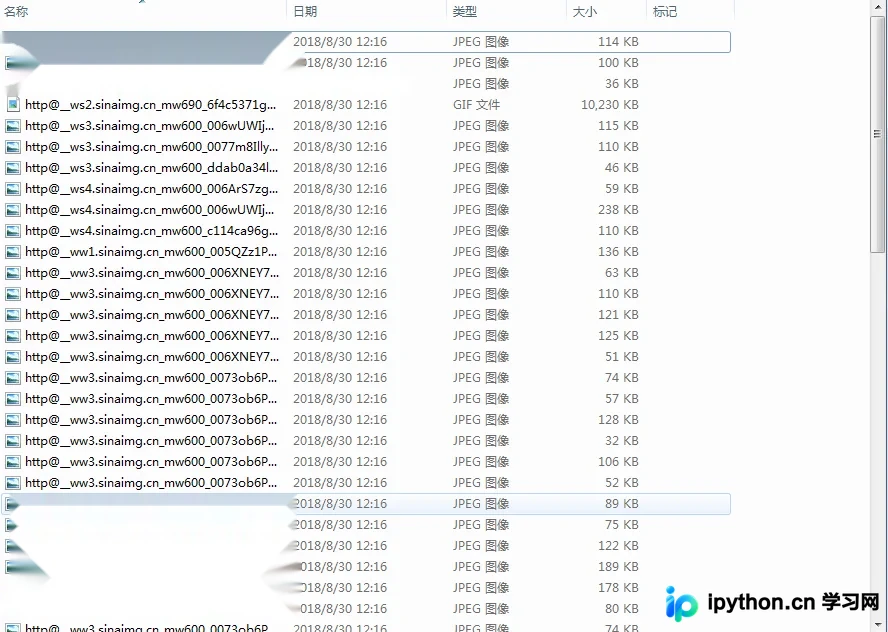Click the 114 KB size cell

pyautogui.click(x=618, y=42)
